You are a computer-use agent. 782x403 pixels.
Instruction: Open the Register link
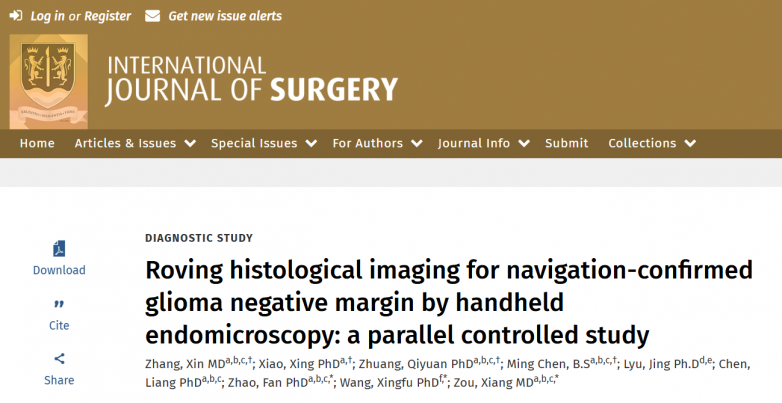click(107, 16)
